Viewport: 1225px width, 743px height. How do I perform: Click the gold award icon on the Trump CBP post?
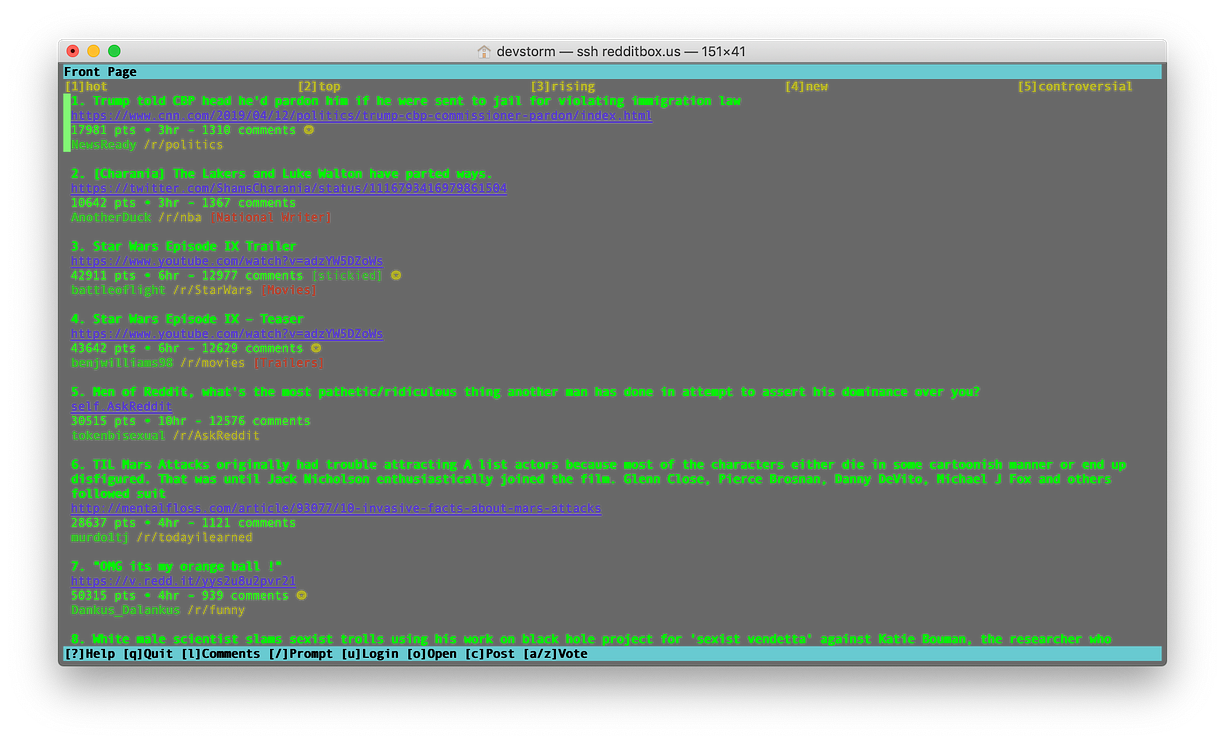309,130
